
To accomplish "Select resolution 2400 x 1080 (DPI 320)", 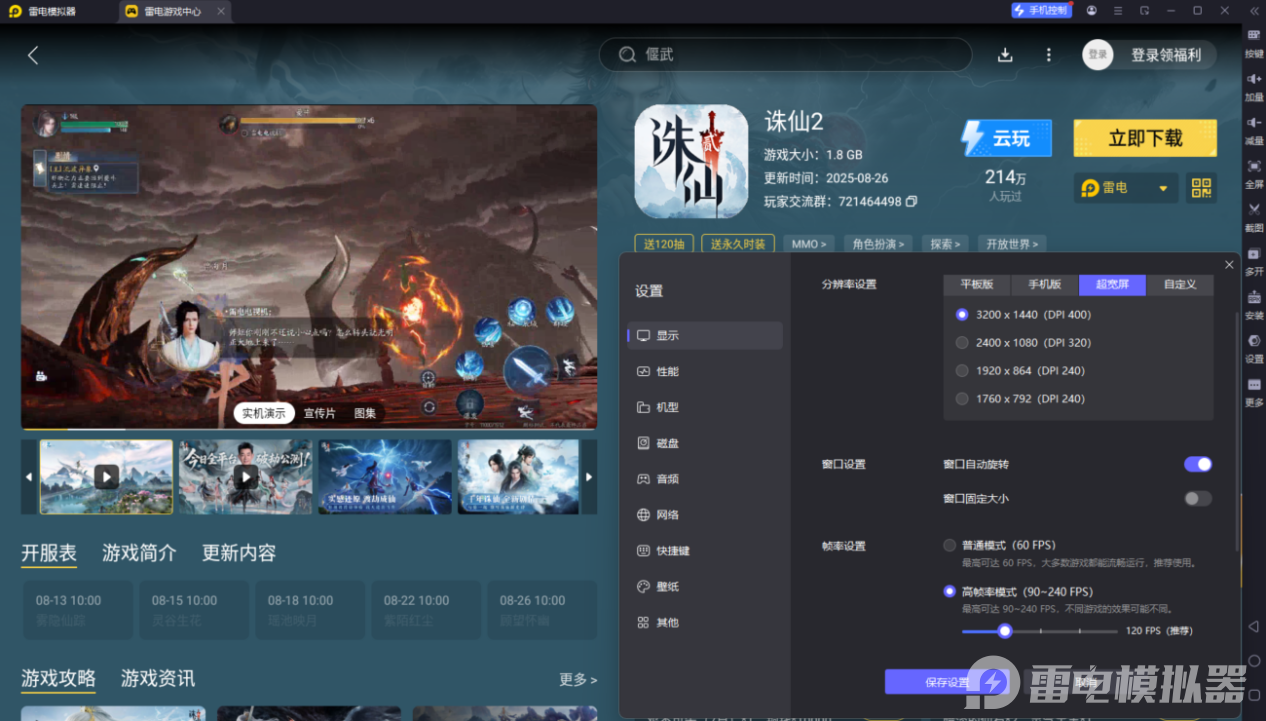I will point(1024,343).
